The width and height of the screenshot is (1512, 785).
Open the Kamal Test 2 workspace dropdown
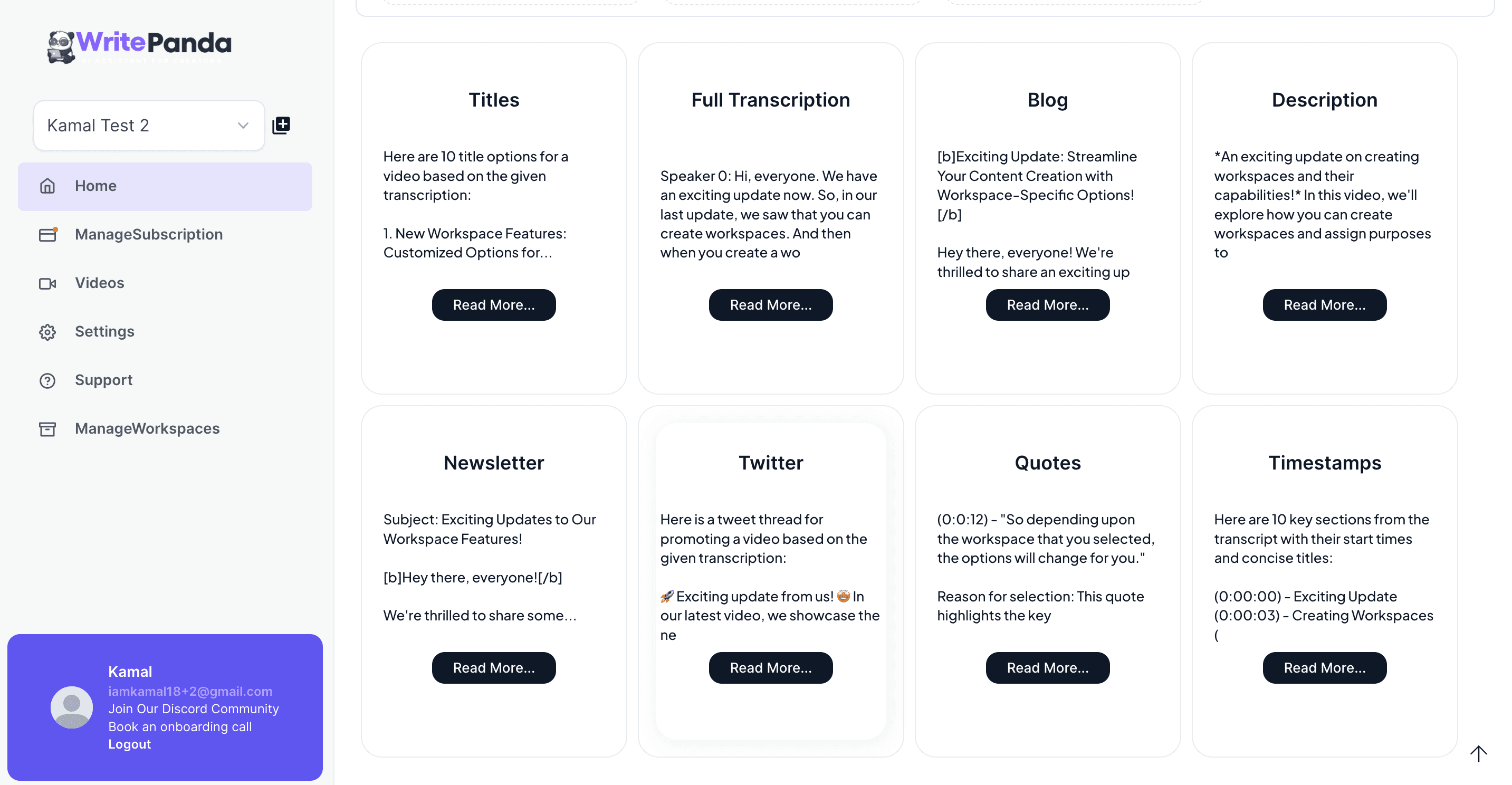coord(149,125)
